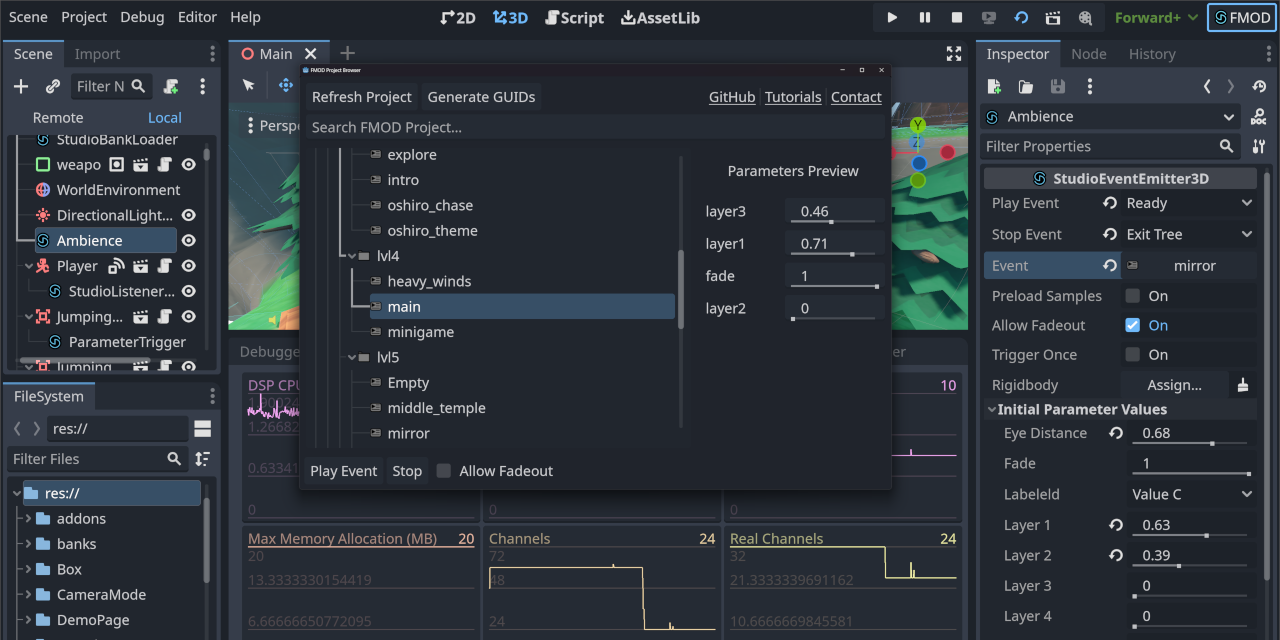Open documentation via the Doc search icon

tap(1258, 114)
